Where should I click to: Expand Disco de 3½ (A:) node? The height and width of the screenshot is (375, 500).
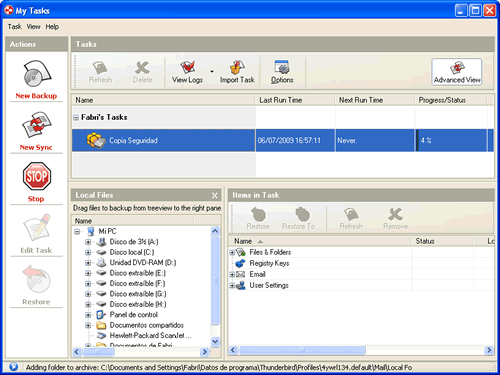pos(88,242)
